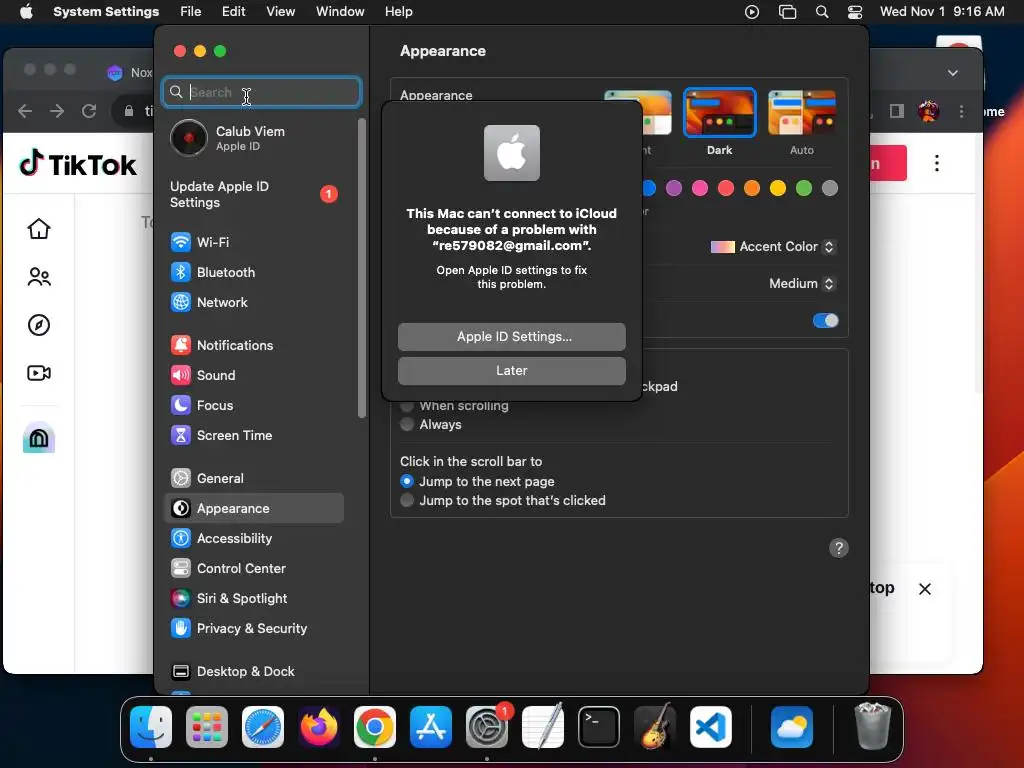Click TikTok LIVE camera icon
This screenshot has height=768, width=1024.
[x=39, y=373]
